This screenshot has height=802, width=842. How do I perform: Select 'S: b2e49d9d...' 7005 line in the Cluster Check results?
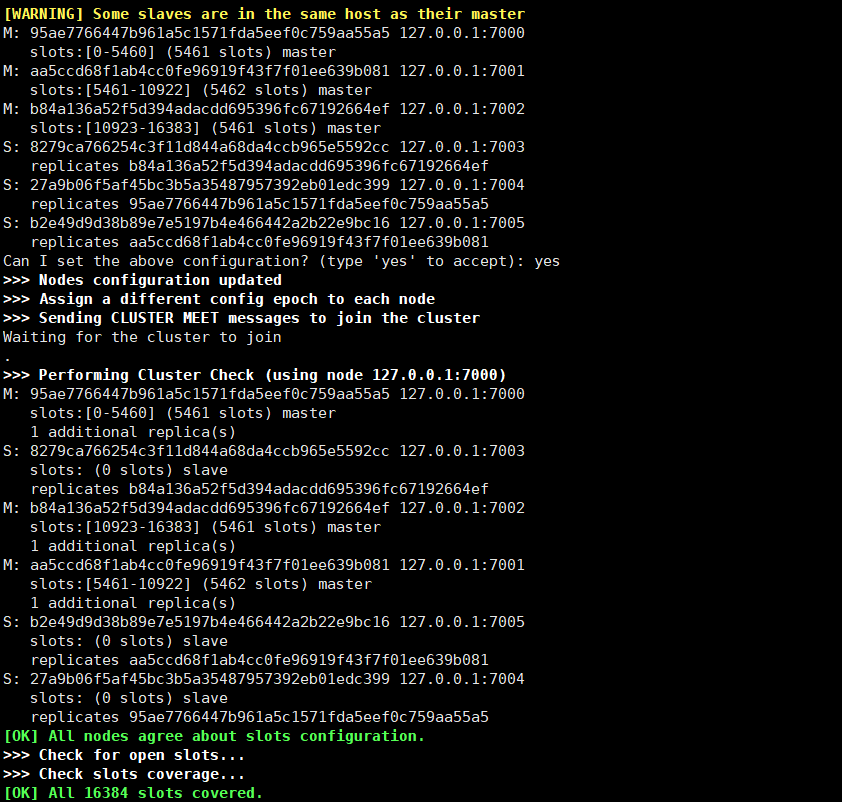264,622
